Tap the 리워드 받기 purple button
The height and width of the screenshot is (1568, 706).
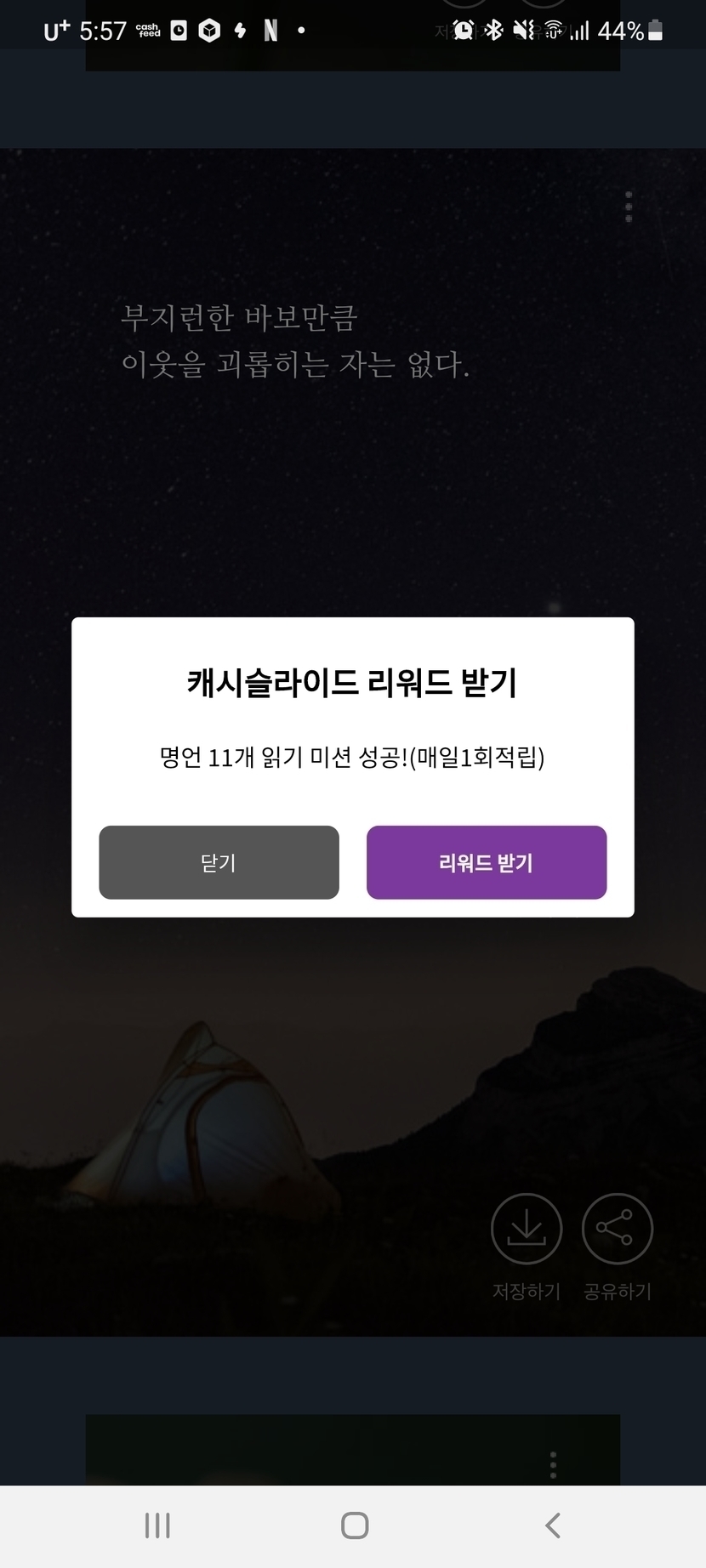pyautogui.click(x=487, y=862)
